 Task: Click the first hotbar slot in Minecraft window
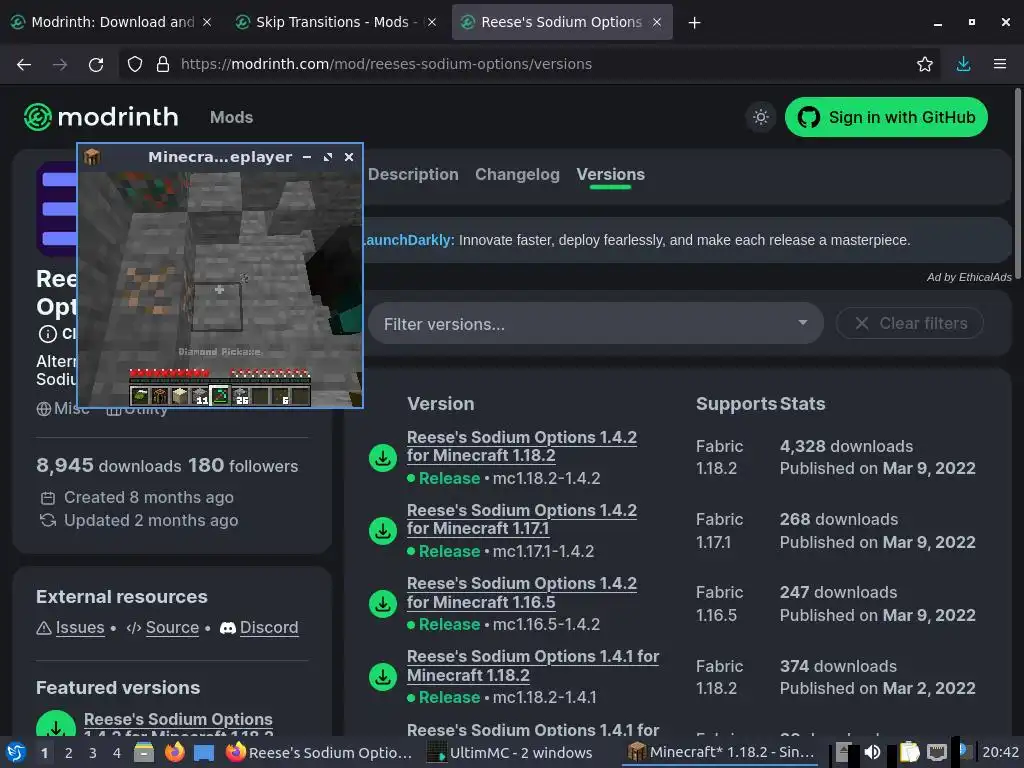[139, 396]
